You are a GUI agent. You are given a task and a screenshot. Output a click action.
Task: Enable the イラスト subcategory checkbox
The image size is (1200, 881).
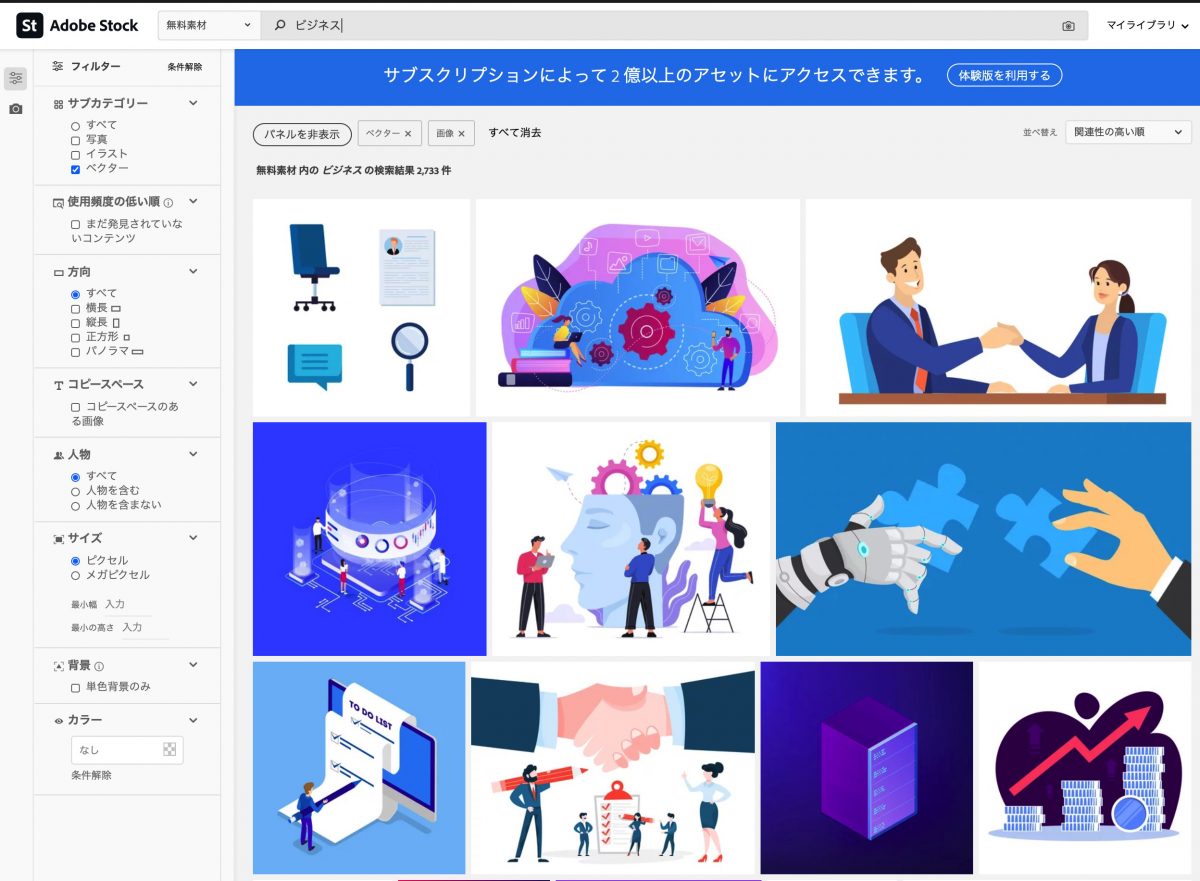tap(75, 155)
